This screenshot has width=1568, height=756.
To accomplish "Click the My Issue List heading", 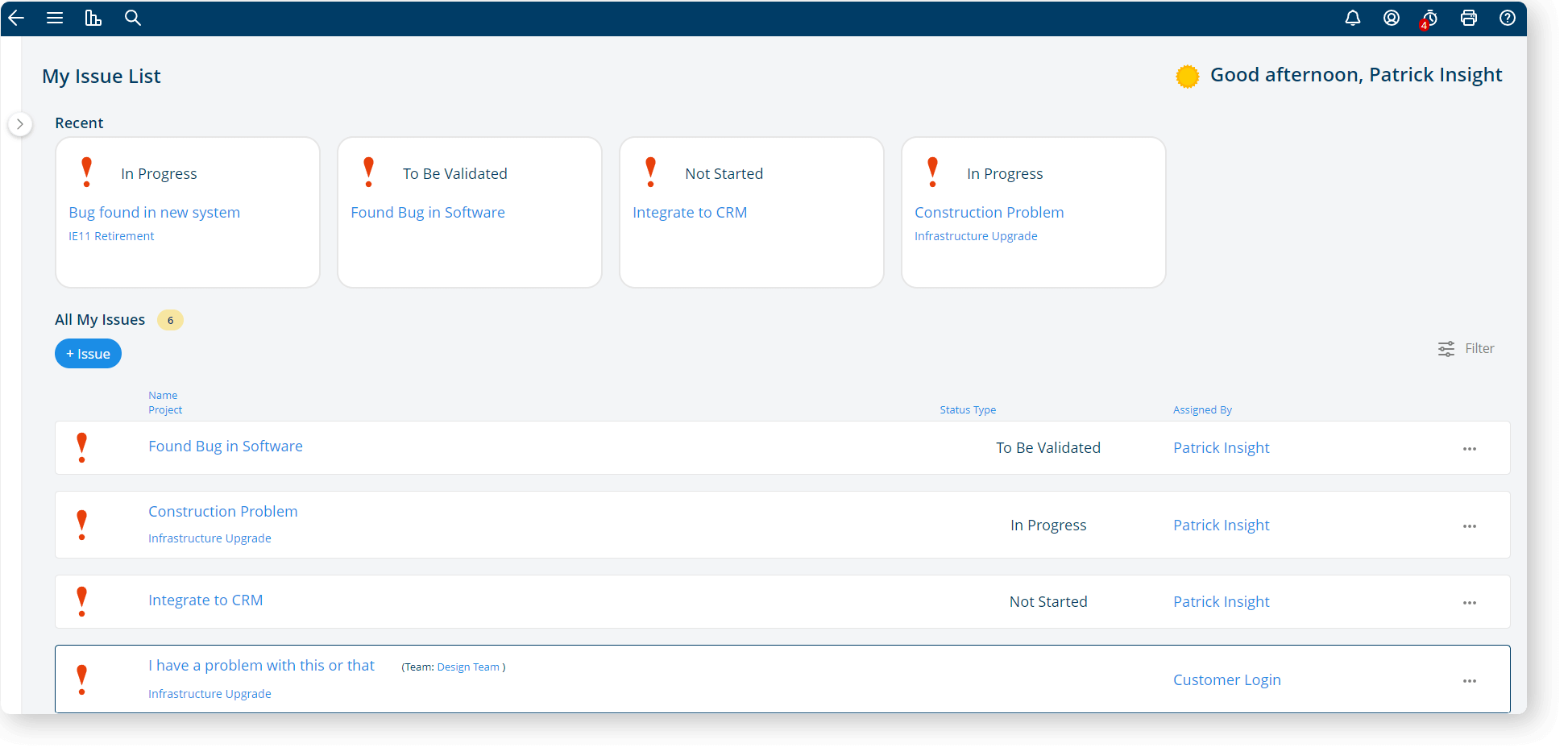I will point(102,77).
